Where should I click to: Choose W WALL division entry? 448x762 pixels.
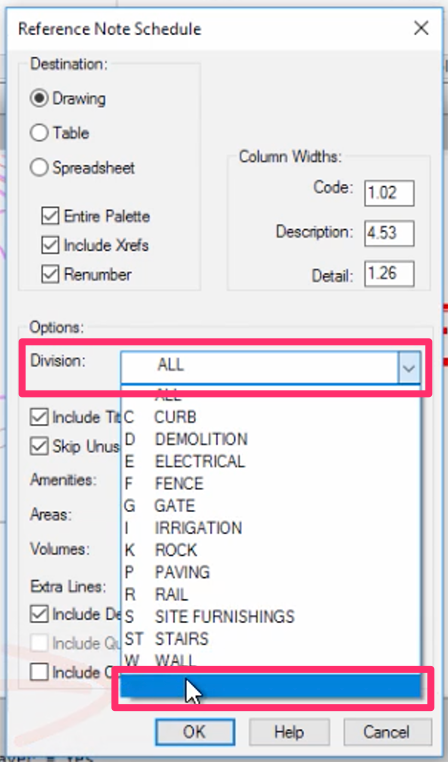(270, 660)
